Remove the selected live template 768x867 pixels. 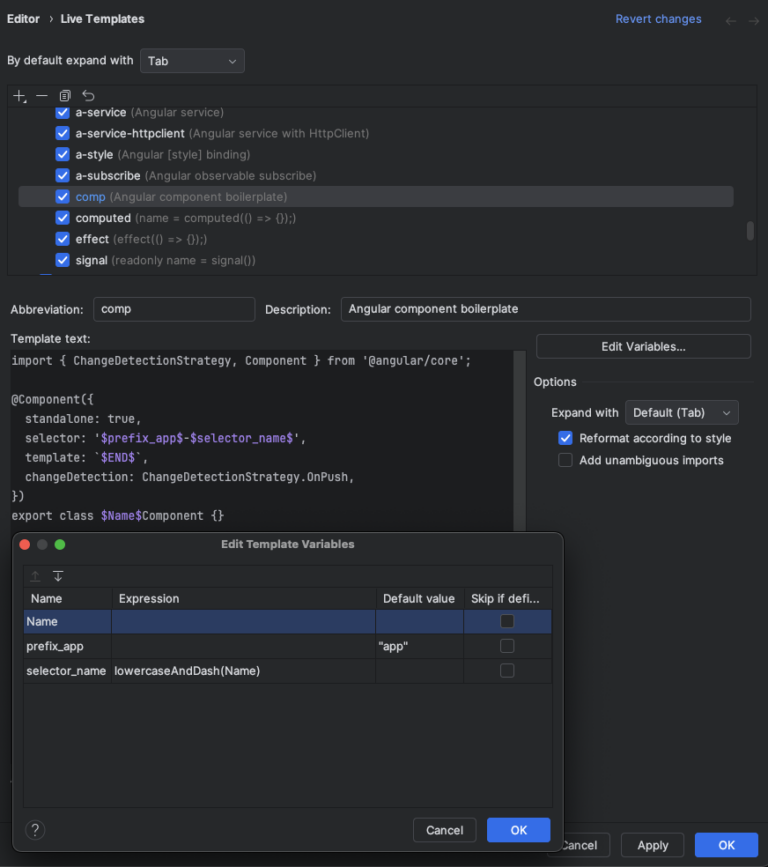(41, 95)
